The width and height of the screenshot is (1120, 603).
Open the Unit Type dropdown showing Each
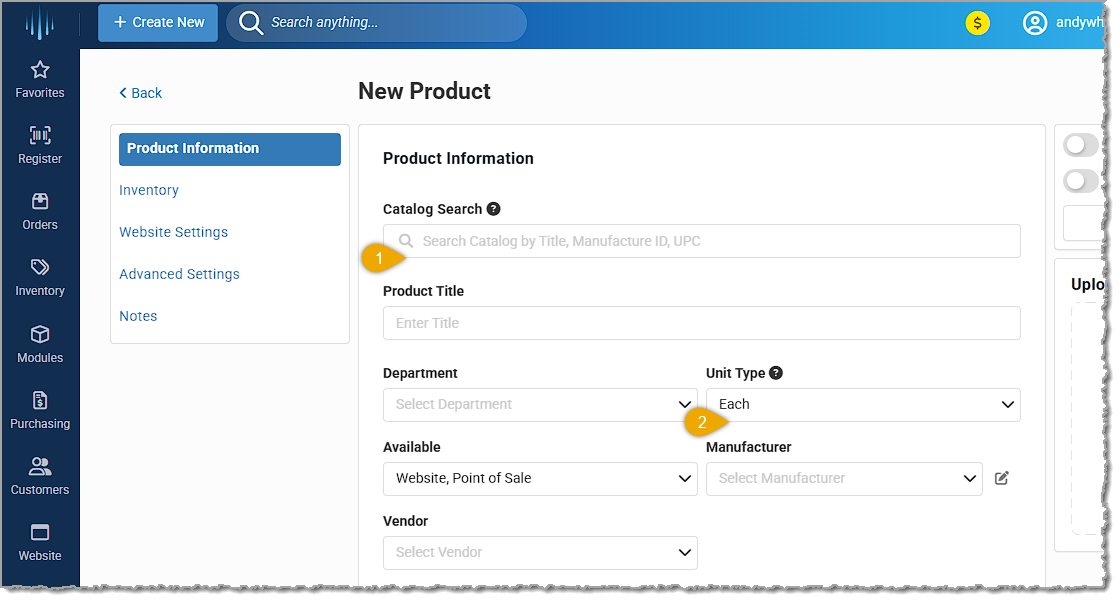863,404
